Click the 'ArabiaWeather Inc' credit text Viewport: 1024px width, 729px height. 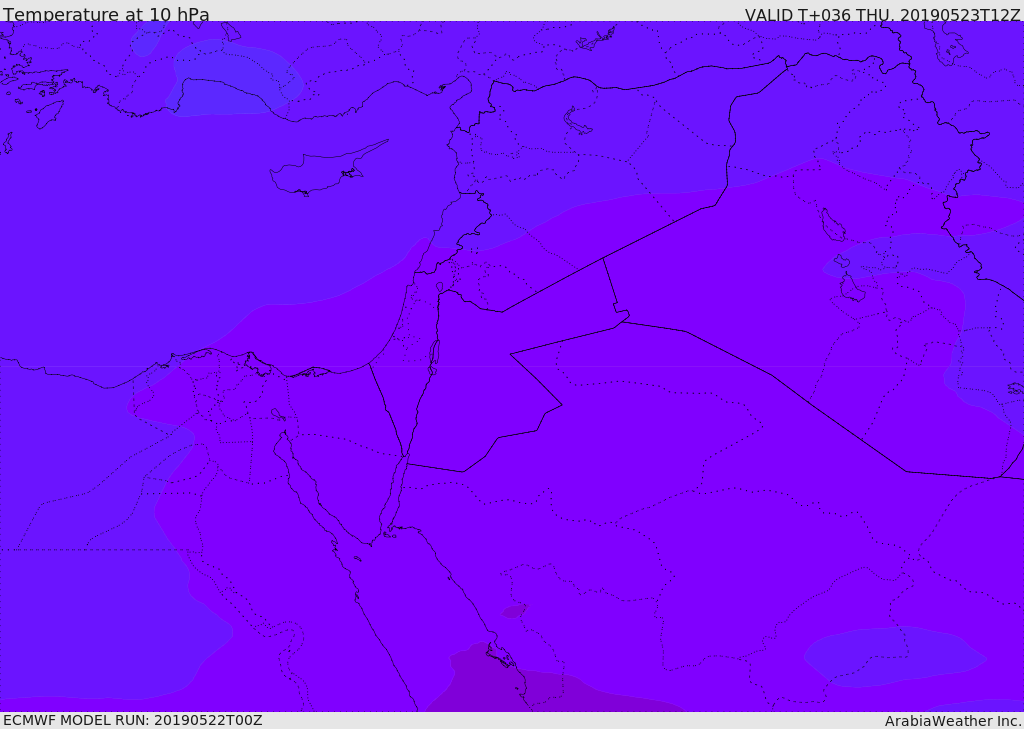(x=953, y=721)
